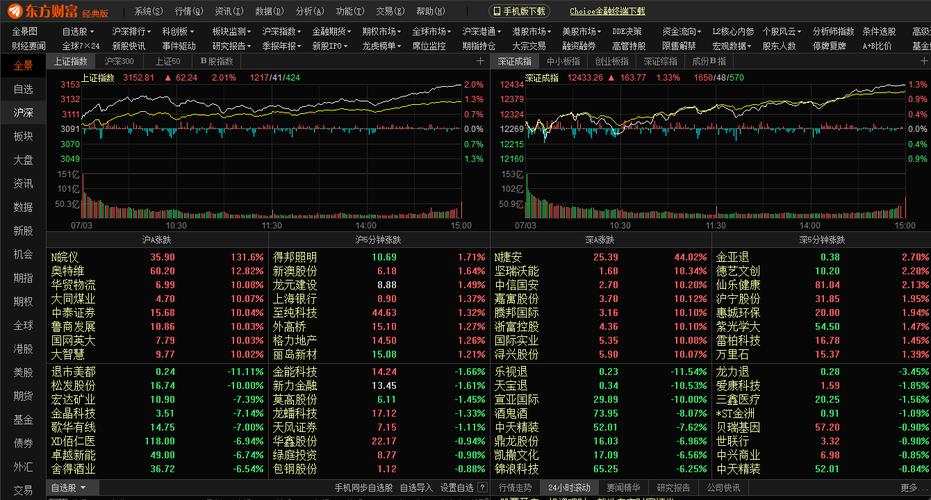931x500 pixels.
Task: Switch to the 创业板指 index tab
Action: pyautogui.click(x=611, y=61)
